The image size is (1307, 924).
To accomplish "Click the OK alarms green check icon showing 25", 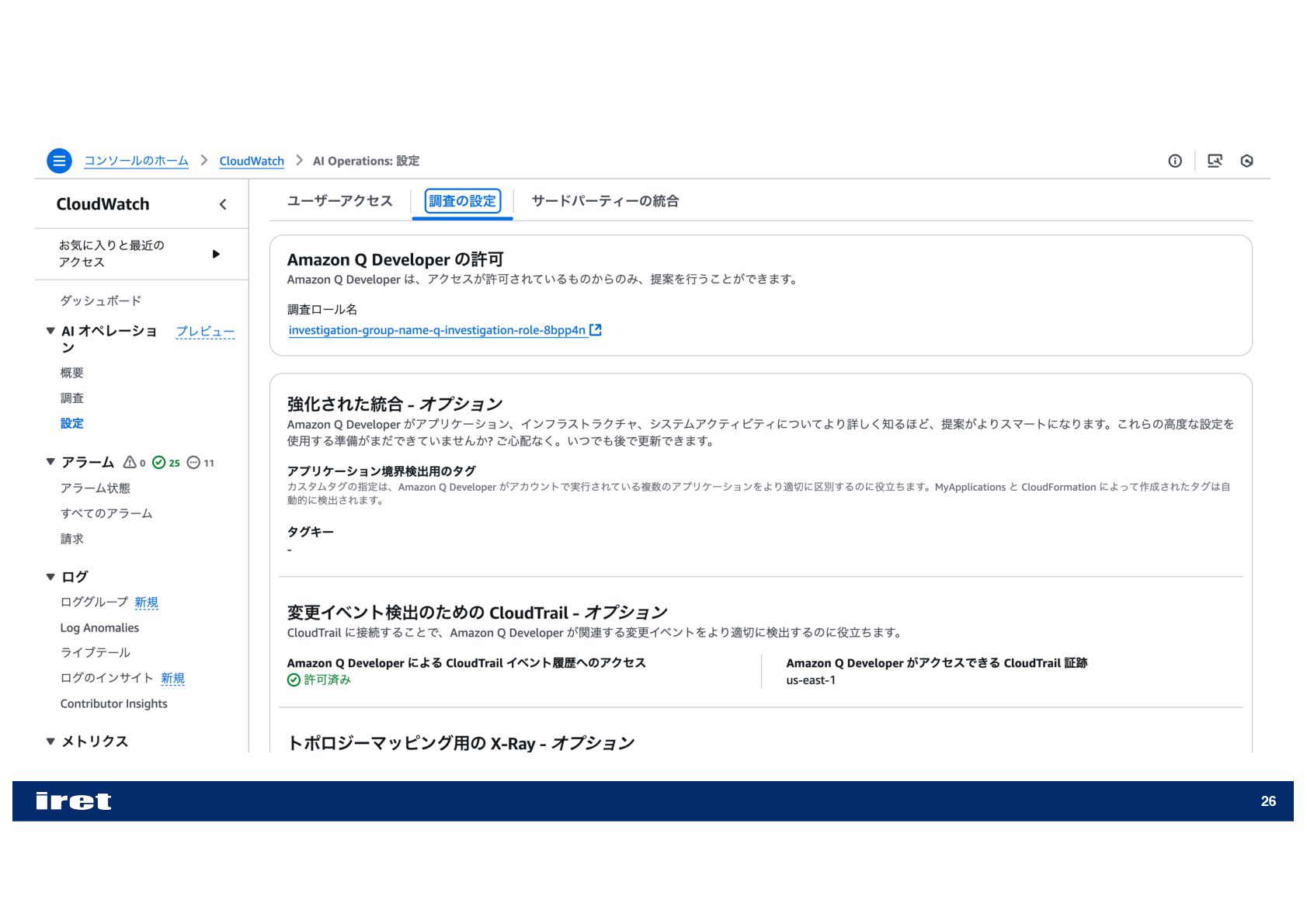I will pos(158,462).
